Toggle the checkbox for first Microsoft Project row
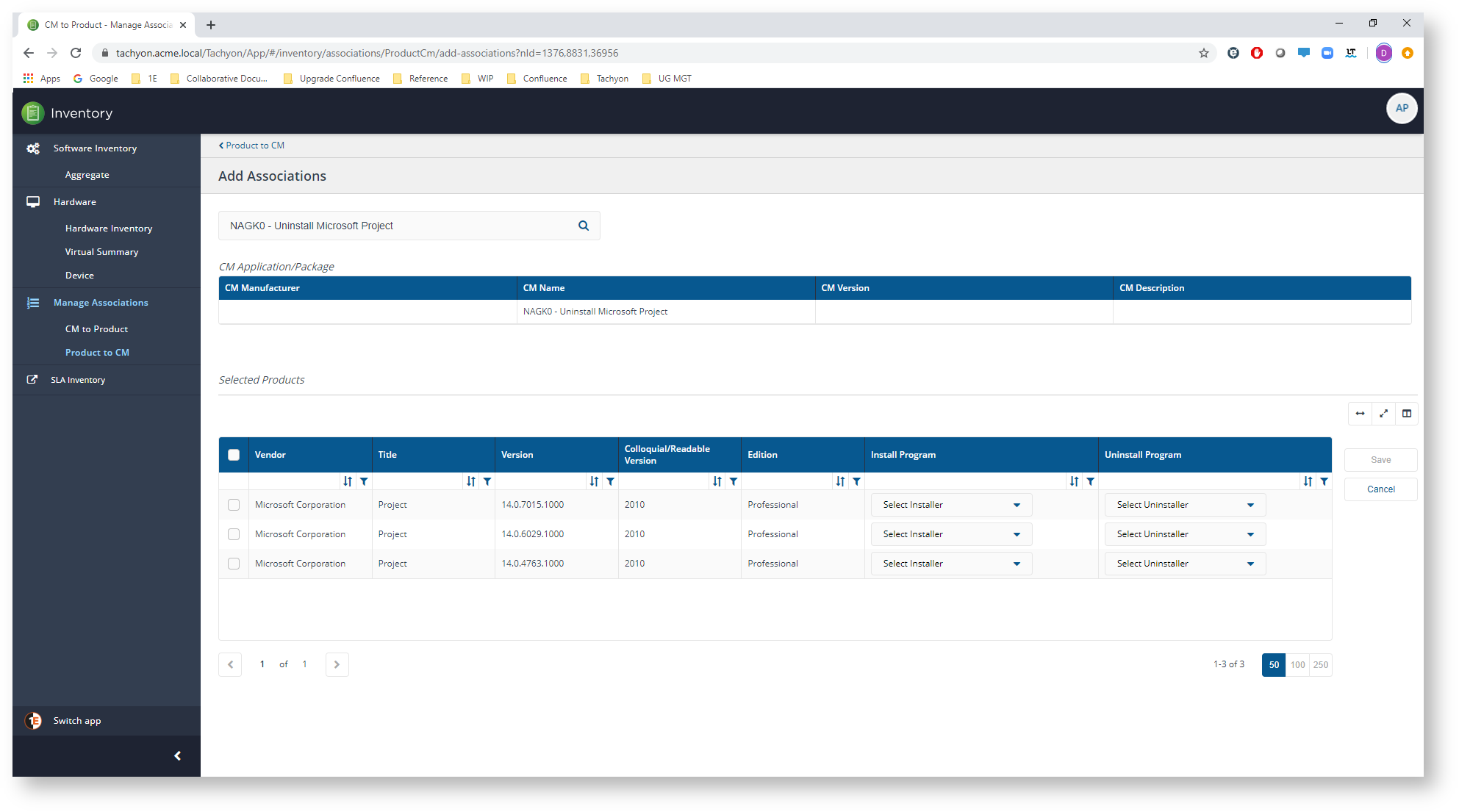 click(233, 504)
